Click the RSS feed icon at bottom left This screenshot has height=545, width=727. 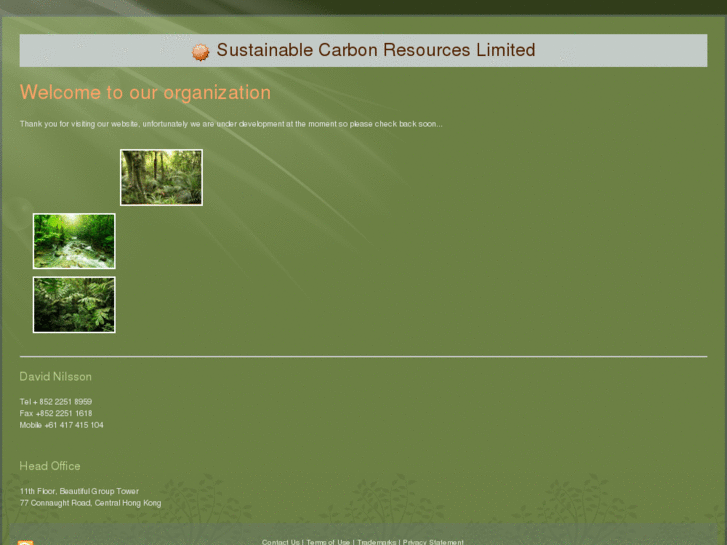[x=26, y=542]
